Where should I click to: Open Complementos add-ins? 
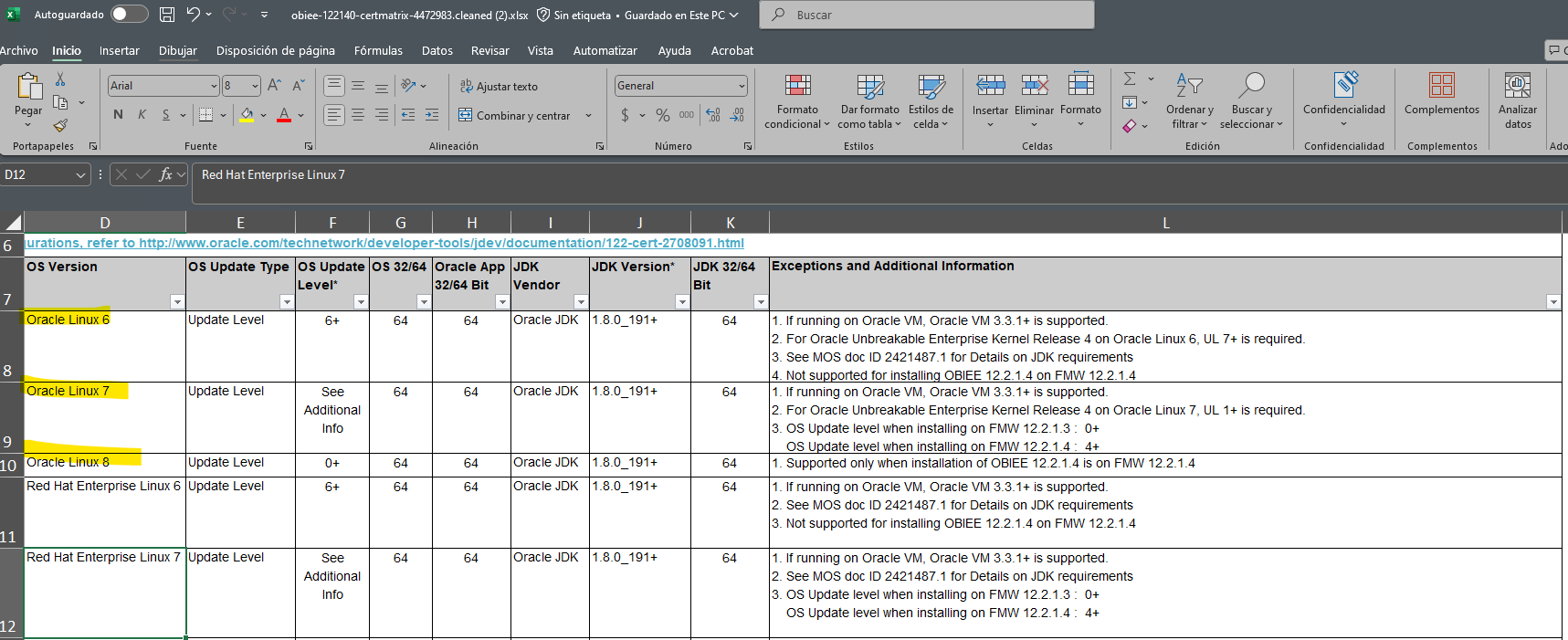(x=1442, y=94)
